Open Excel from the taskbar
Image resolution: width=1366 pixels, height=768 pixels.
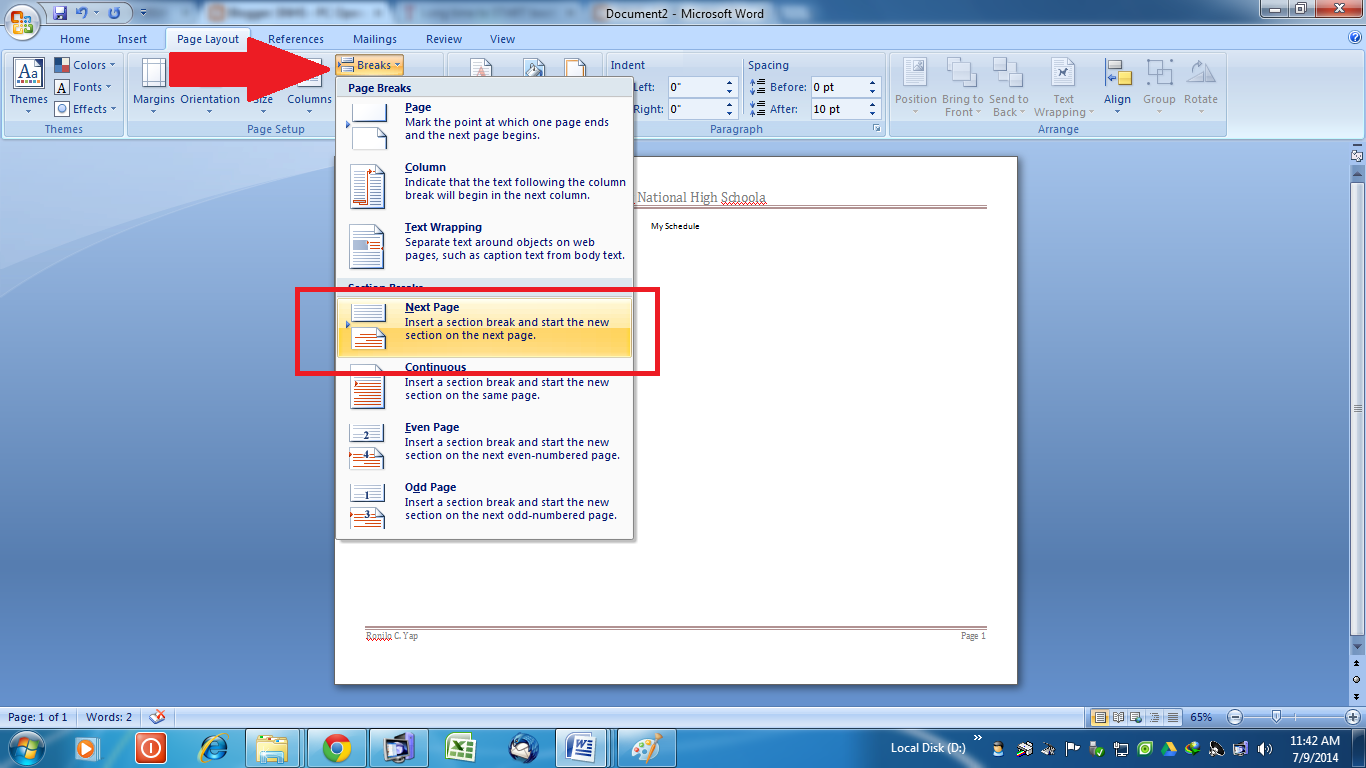point(461,747)
